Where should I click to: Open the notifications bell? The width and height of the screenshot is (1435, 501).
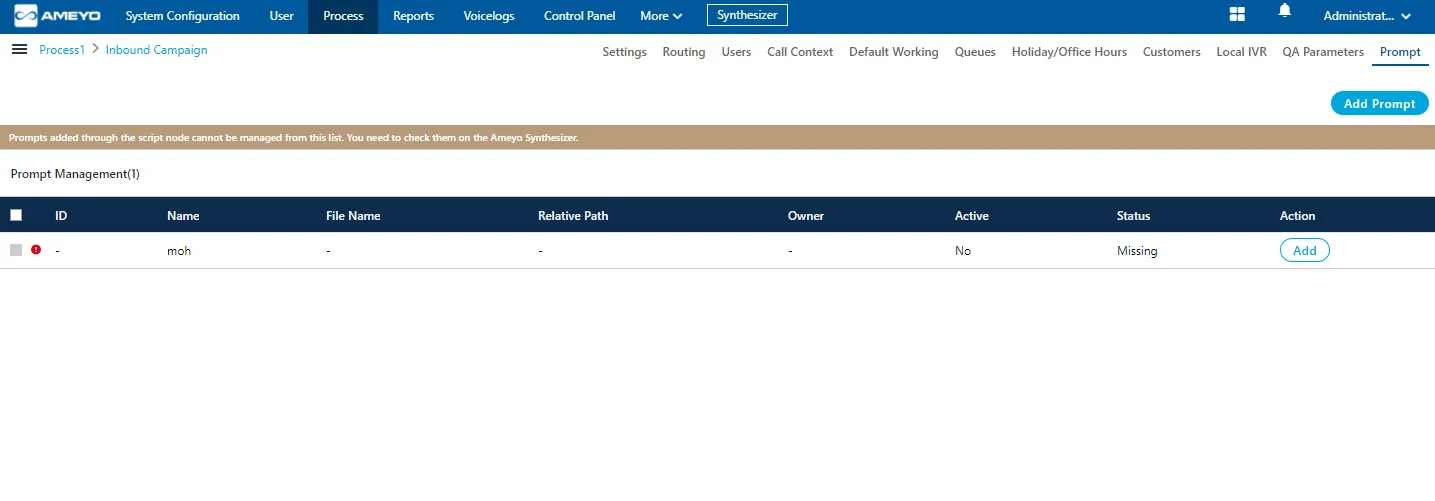(x=1285, y=11)
